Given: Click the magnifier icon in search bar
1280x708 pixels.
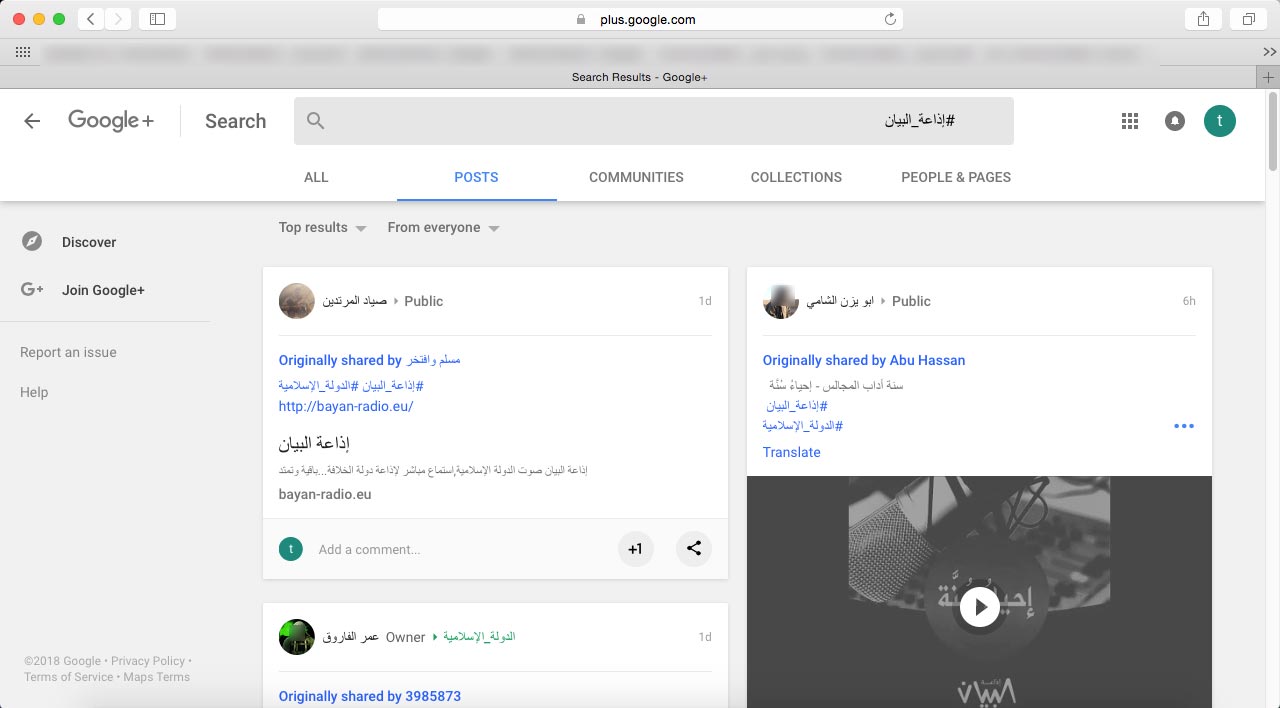Looking at the screenshot, I should point(316,121).
